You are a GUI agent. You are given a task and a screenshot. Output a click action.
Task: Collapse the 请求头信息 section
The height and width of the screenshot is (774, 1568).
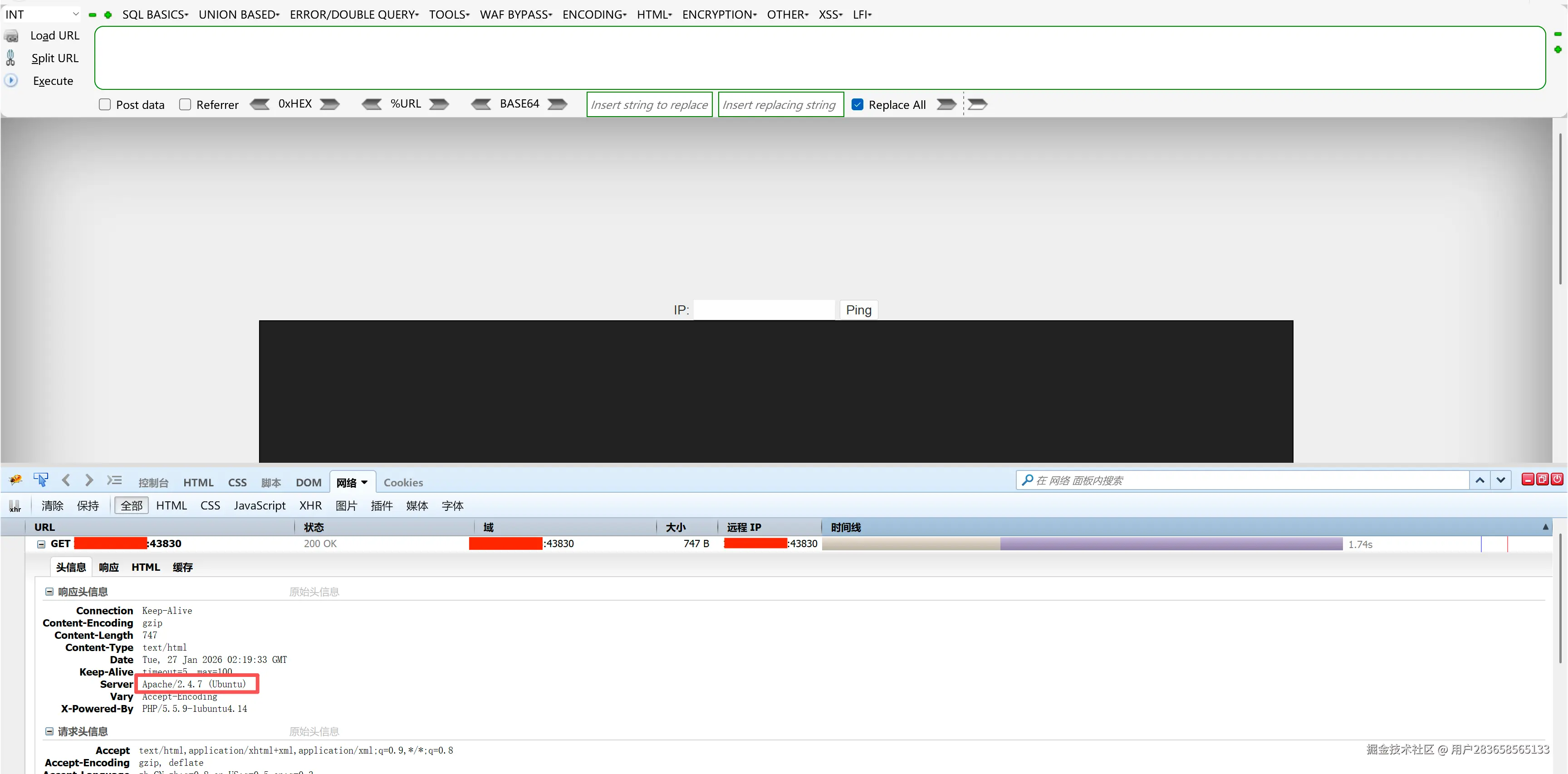pos(49,731)
